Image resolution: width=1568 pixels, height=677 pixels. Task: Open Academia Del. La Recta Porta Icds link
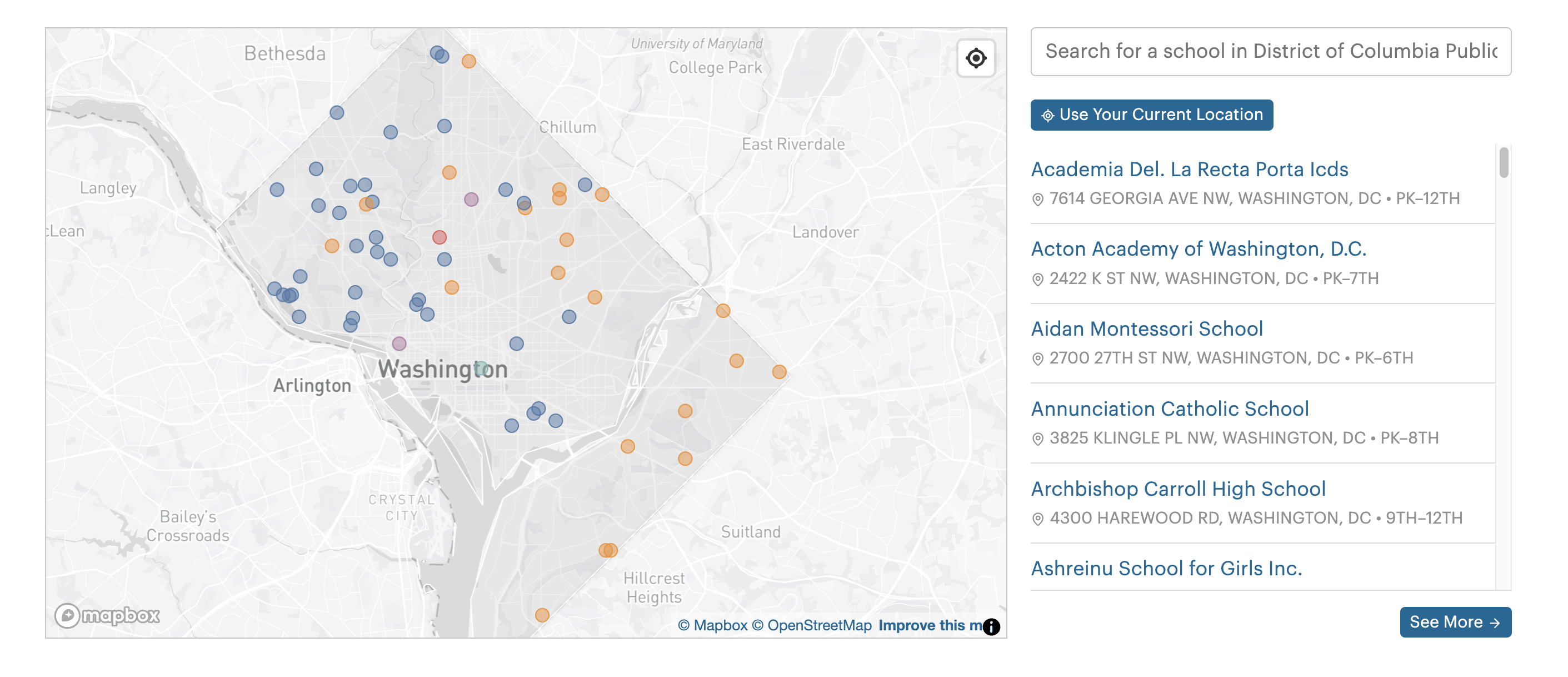(x=1189, y=169)
